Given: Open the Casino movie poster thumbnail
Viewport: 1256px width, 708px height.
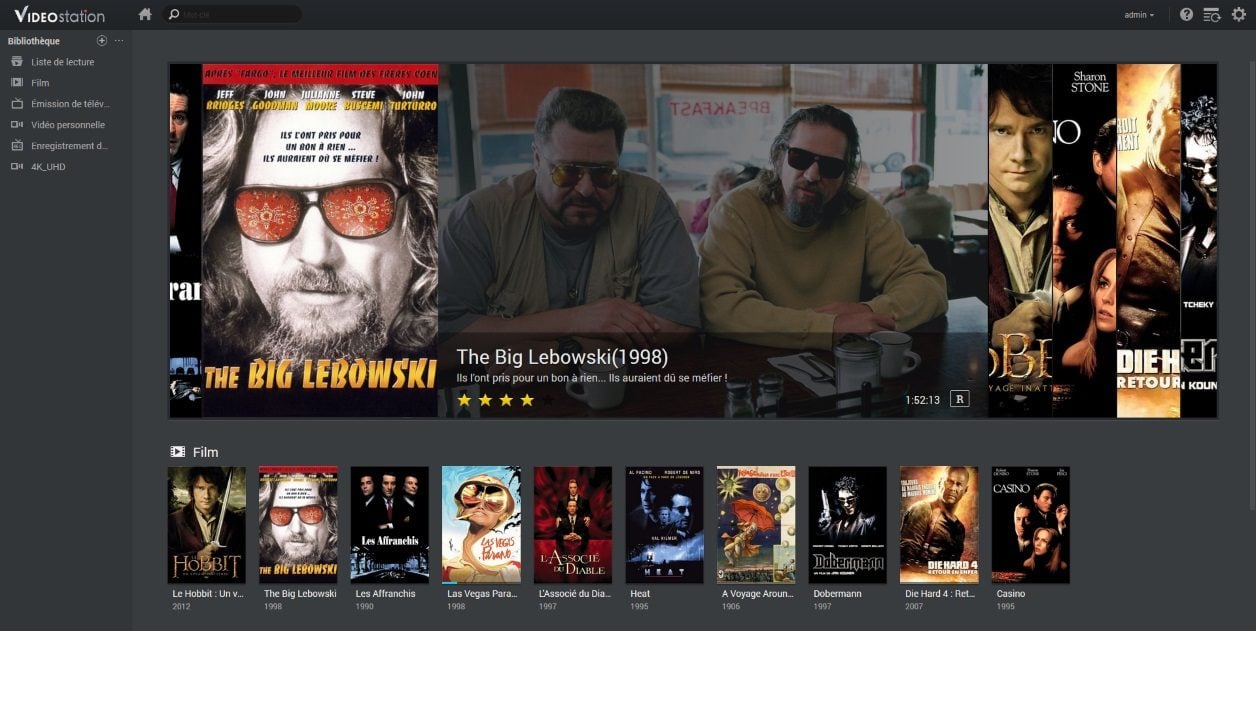Looking at the screenshot, I should pos(1030,525).
